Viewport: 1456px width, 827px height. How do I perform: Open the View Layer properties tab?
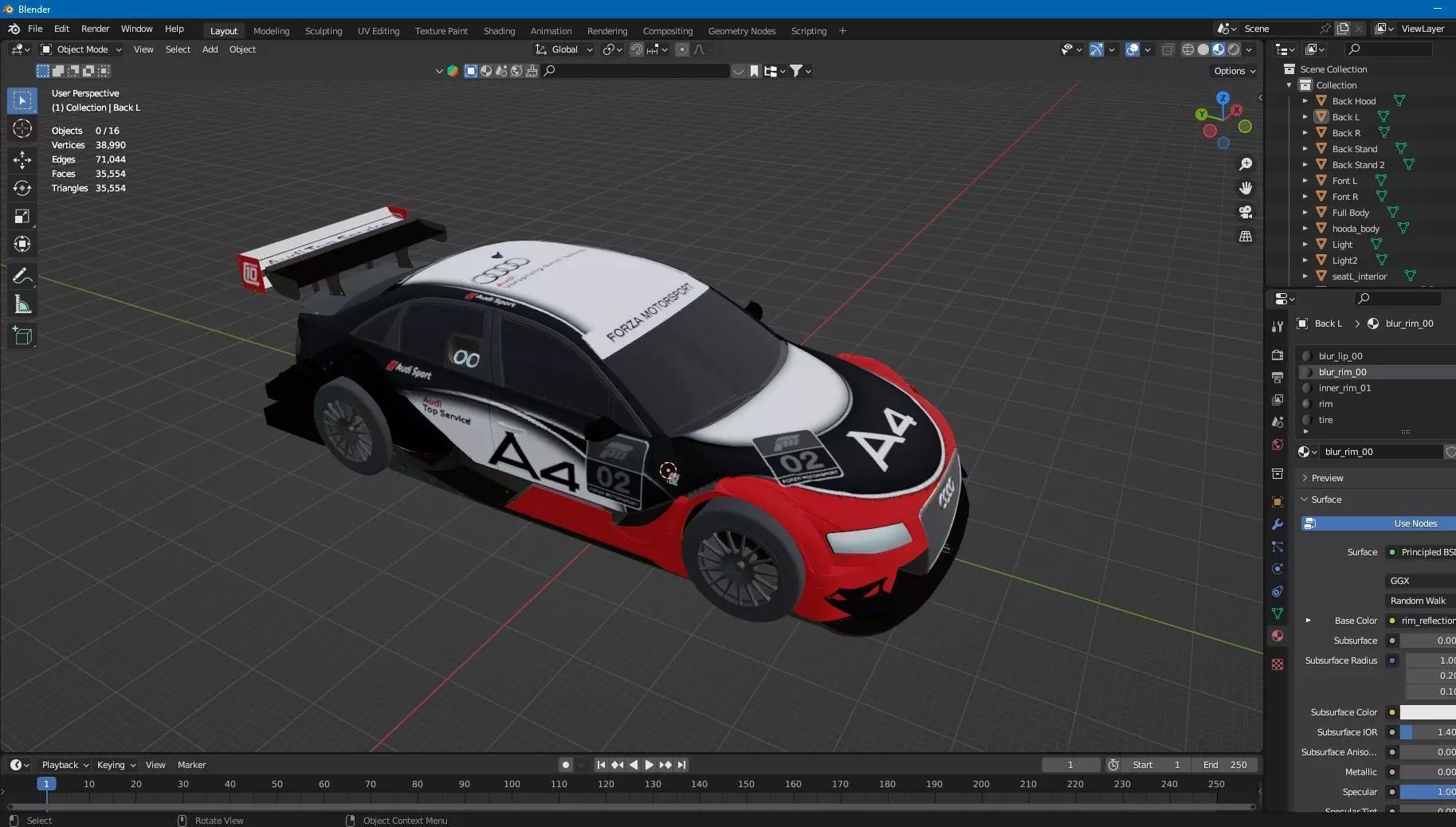coord(1277,399)
